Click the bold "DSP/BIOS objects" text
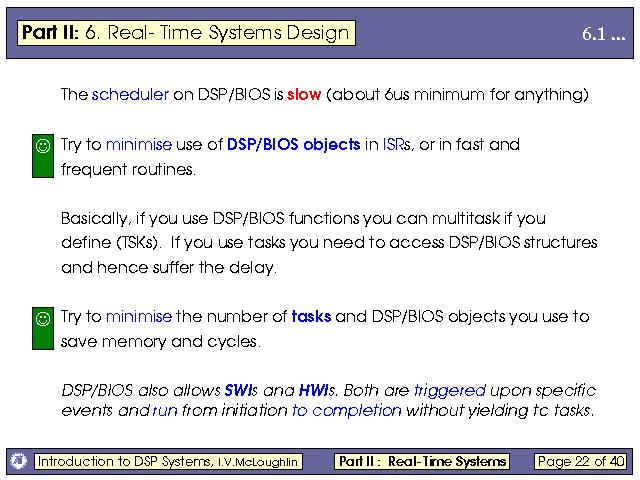Image resolution: width=640 pixels, height=480 pixels. point(293,144)
